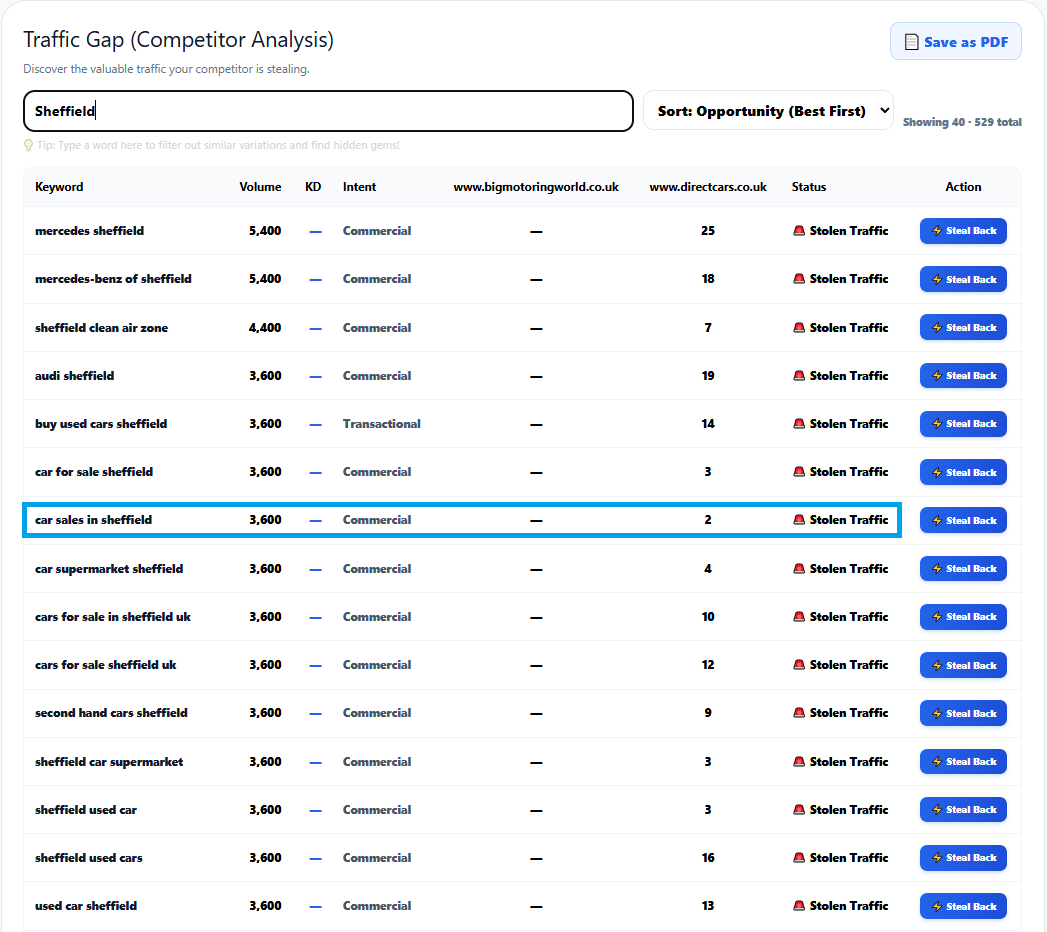Click siren icon in used car sheffield row
This screenshot has height=932, width=1047.
click(799, 906)
